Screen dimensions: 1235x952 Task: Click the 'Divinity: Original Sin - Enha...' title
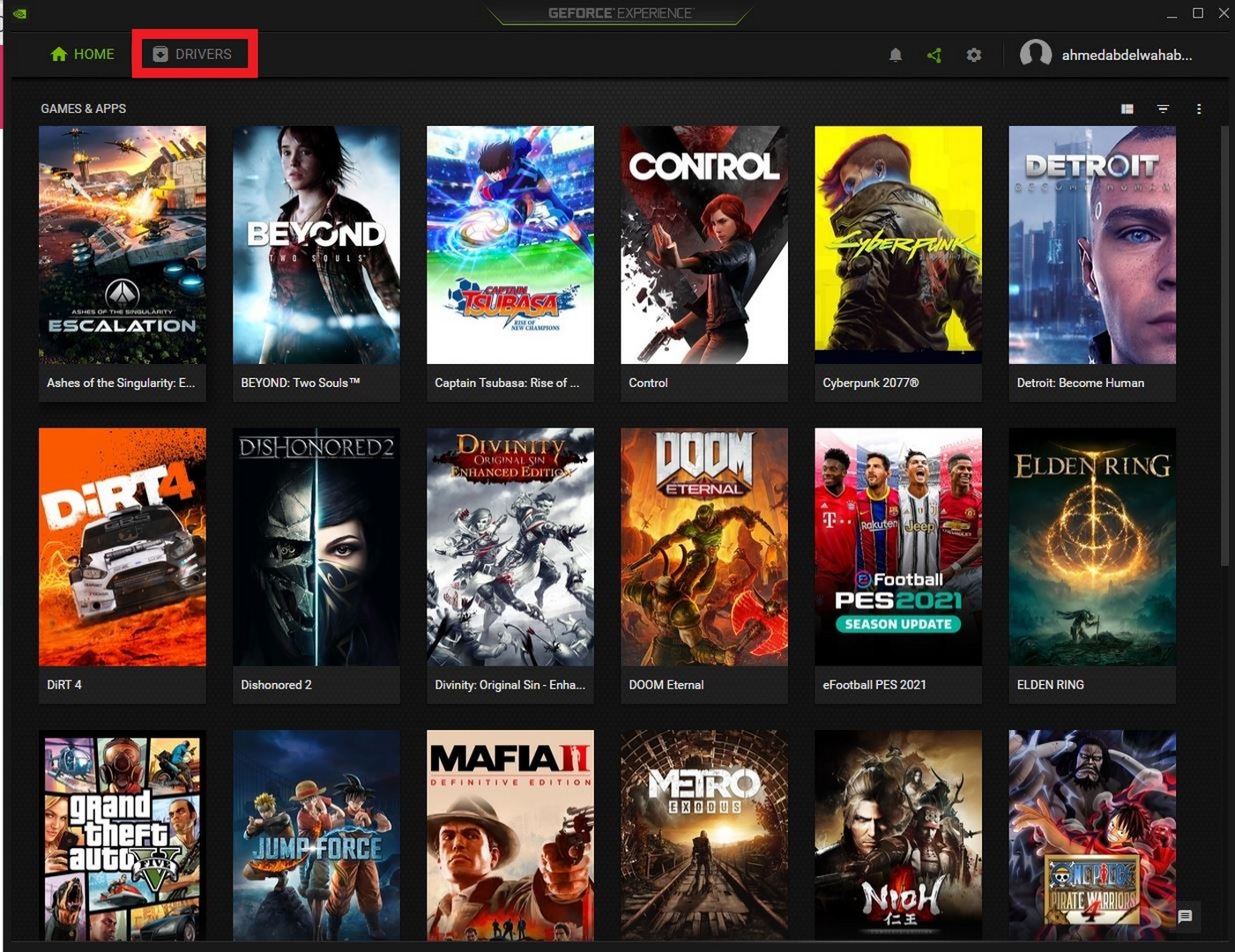click(510, 685)
